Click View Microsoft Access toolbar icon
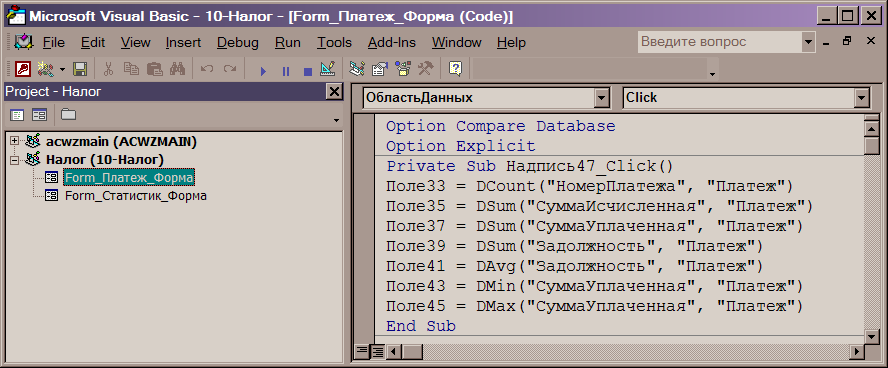 click(23, 70)
